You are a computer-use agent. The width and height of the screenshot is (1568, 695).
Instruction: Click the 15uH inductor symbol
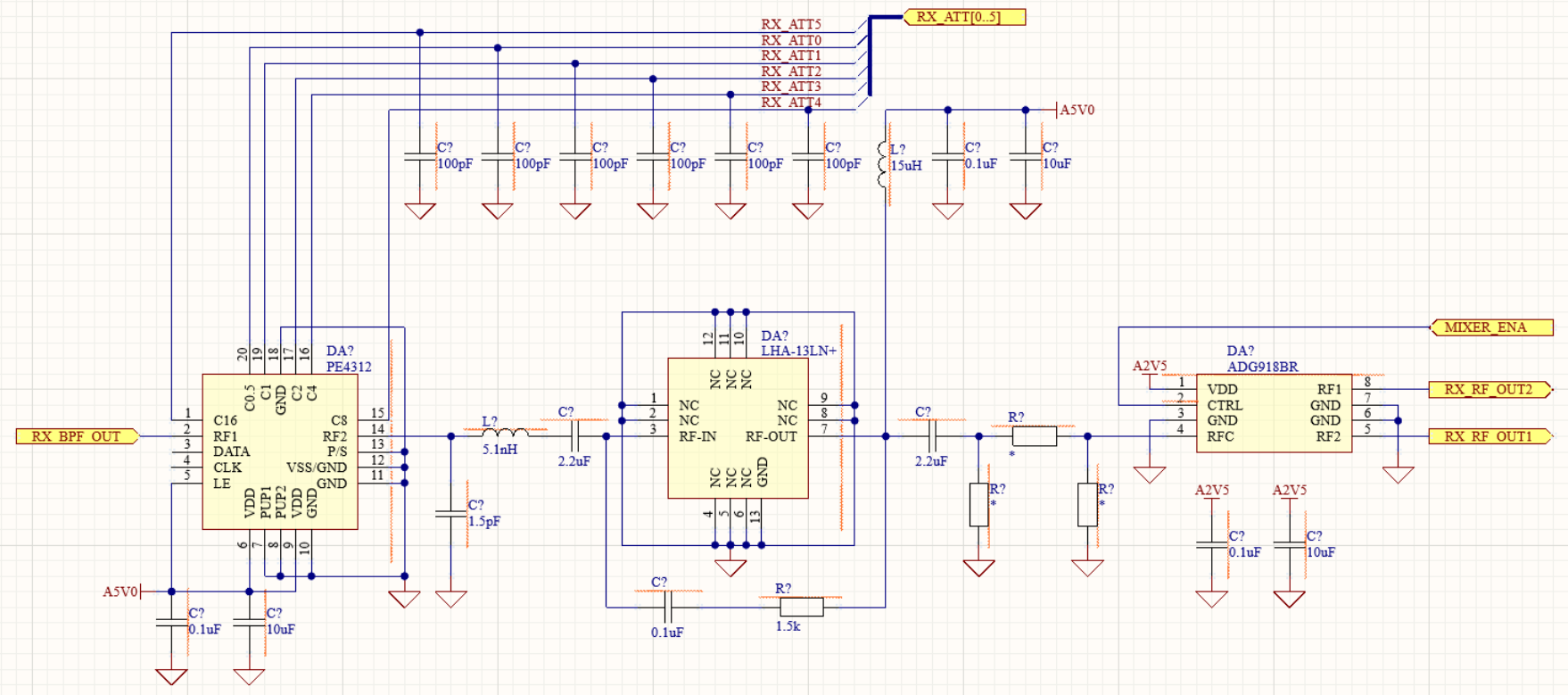[884, 164]
